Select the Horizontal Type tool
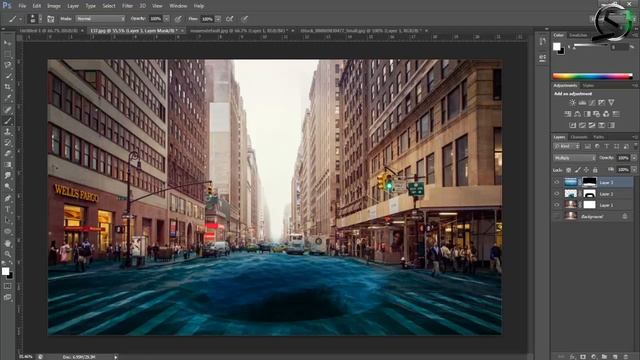The width and height of the screenshot is (640, 360). 7,209
